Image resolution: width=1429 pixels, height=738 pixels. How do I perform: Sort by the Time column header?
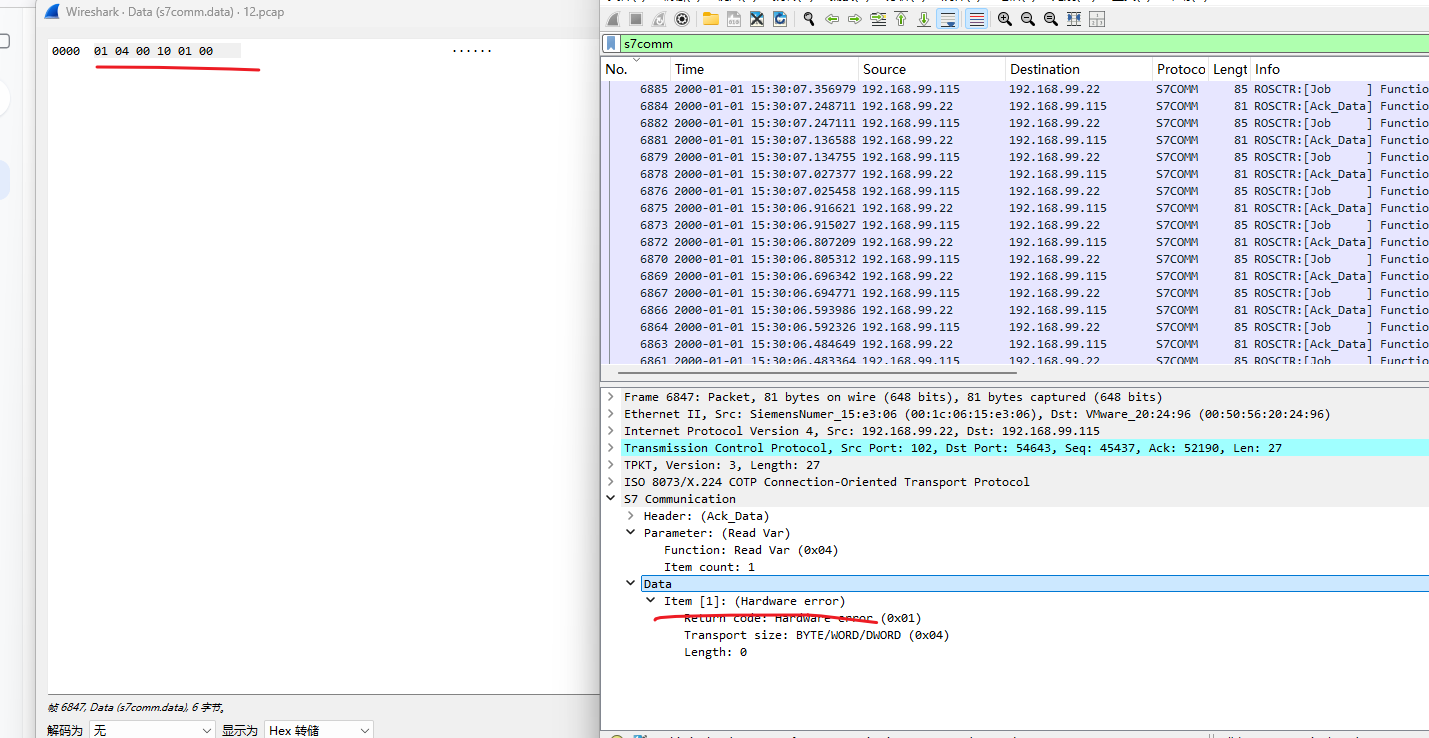click(x=765, y=69)
